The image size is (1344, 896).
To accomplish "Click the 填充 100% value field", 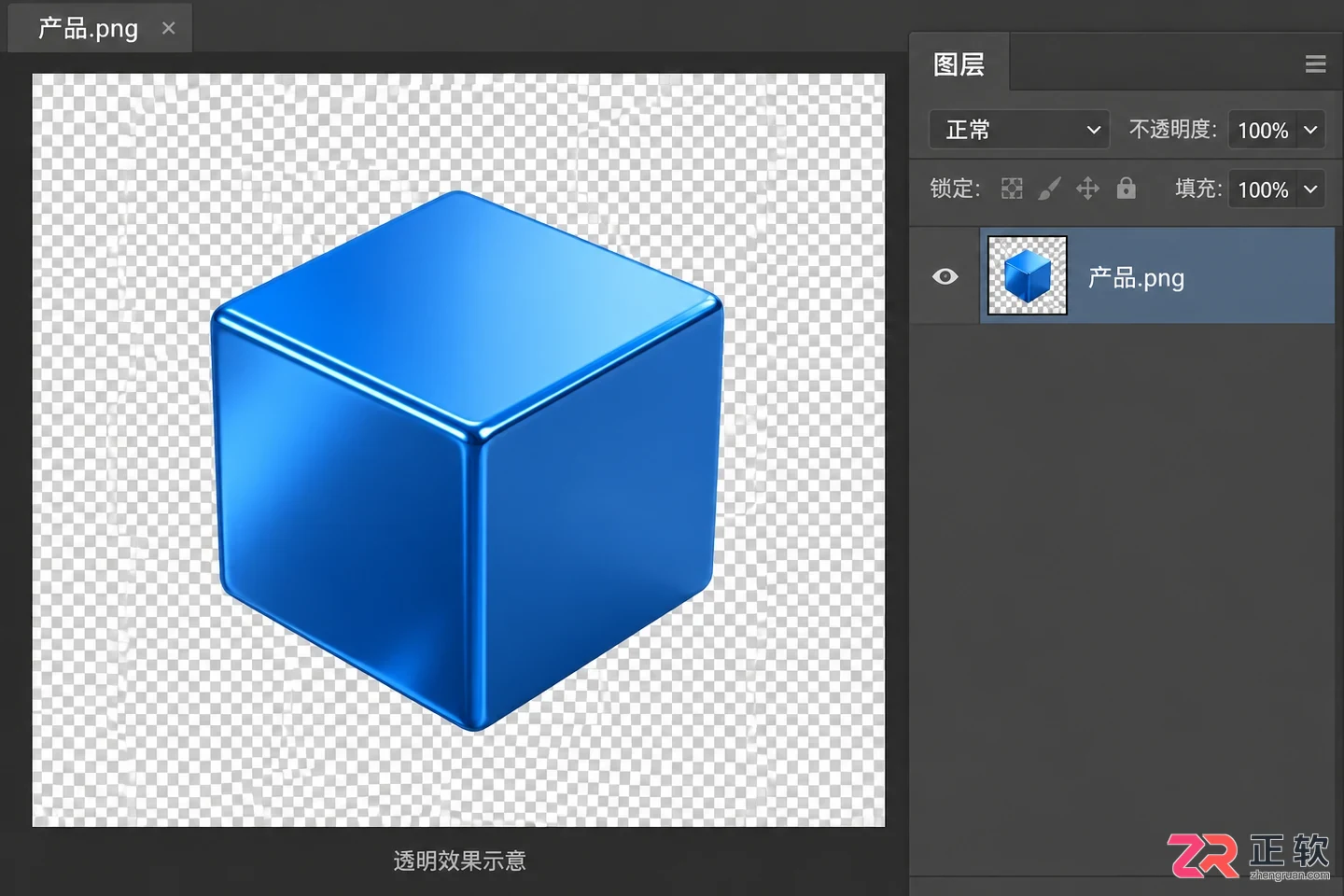I will click(1263, 189).
